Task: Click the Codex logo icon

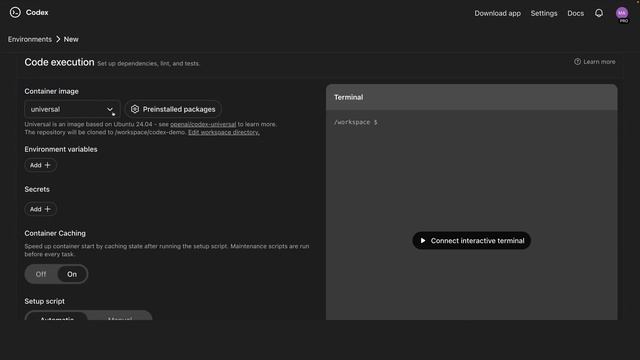Action: (15, 13)
